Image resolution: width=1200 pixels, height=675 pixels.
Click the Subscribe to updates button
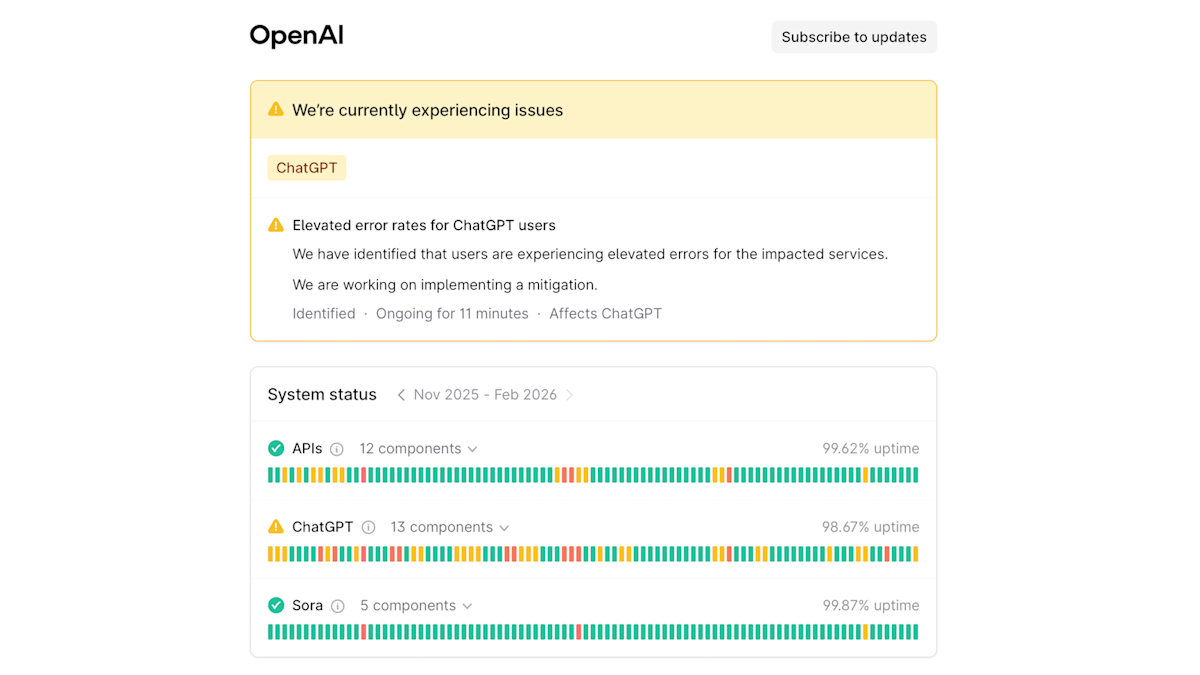854,36
